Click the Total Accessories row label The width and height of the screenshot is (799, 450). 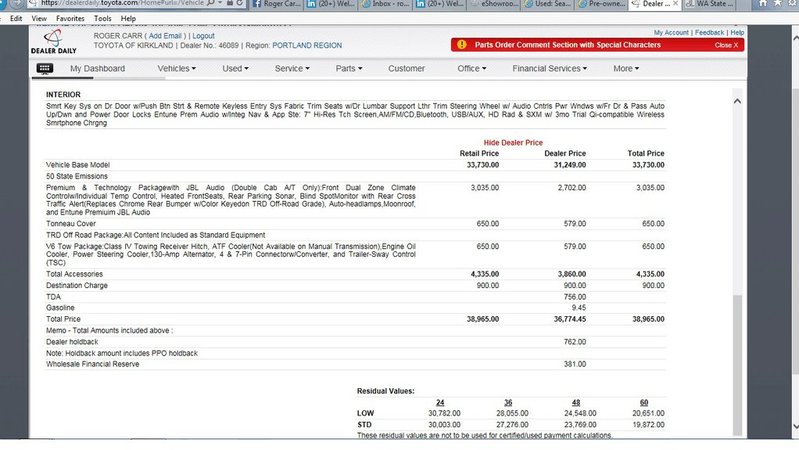[74, 274]
